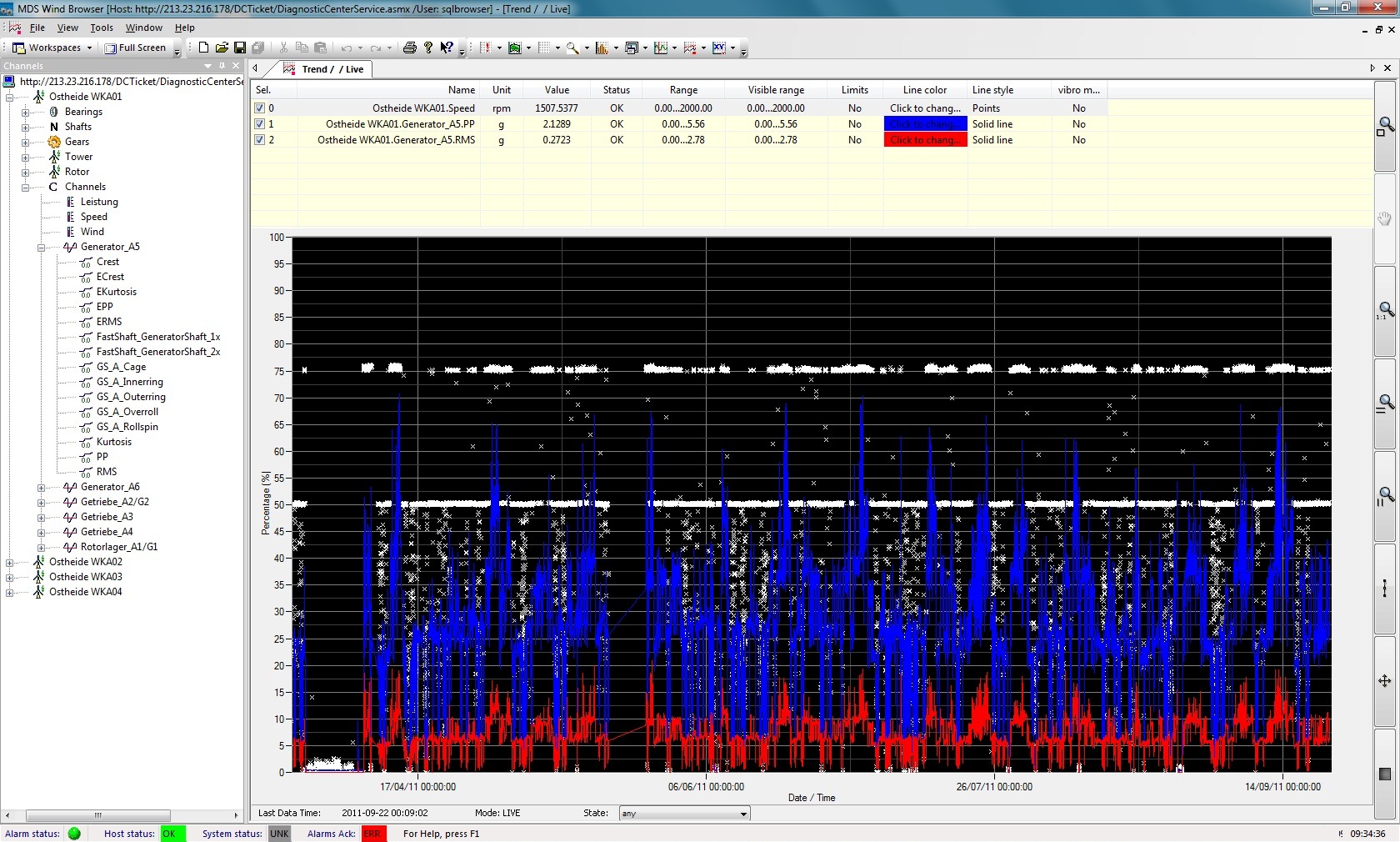Toggle checkbox for Generator_A5.RMS row

[259, 140]
